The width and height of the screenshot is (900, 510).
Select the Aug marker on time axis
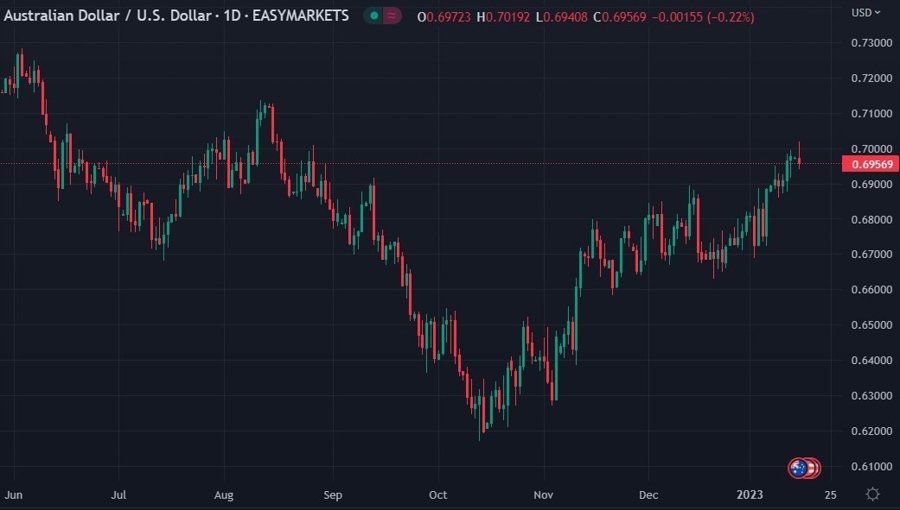(x=224, y=494)
